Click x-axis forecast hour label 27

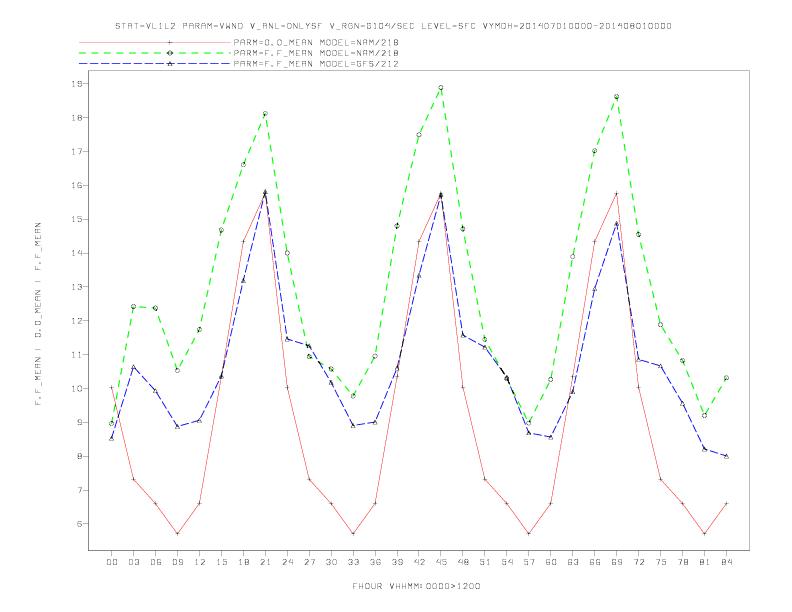pyautogui.click(x=309, y=562)
